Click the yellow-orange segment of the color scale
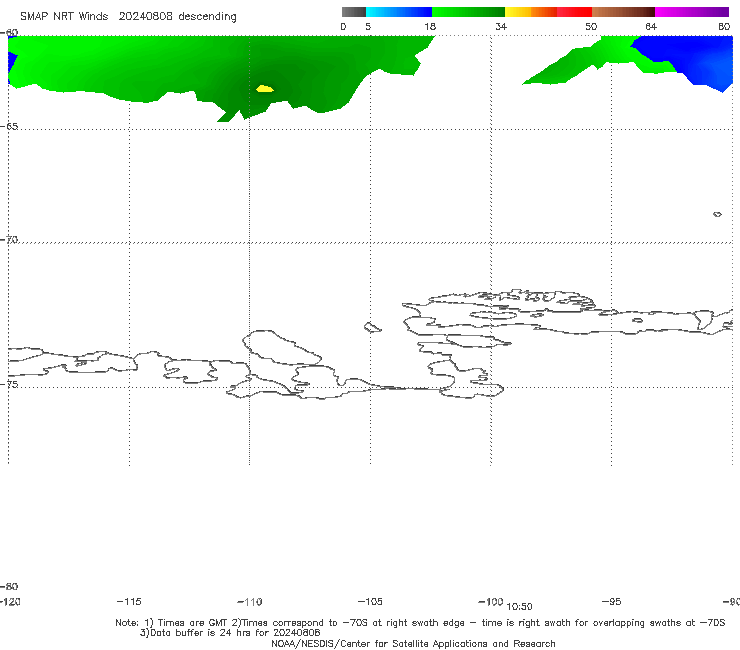The image size is (740, 650). pos(530,12)
